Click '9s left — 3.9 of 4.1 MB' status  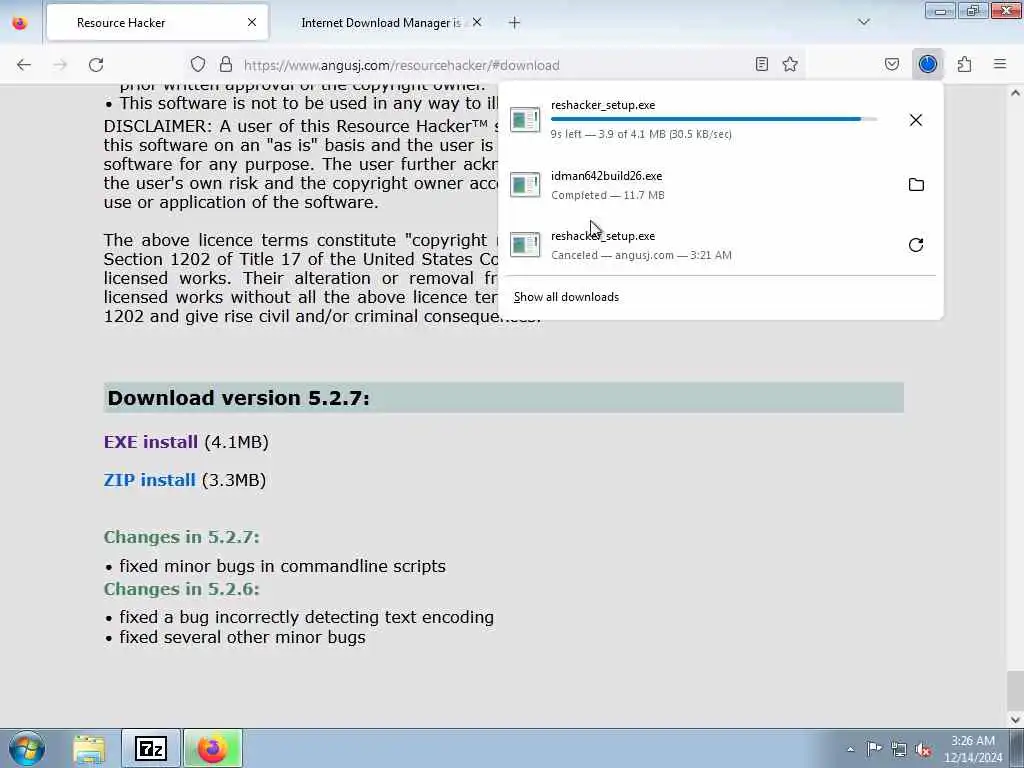(641, 135)
